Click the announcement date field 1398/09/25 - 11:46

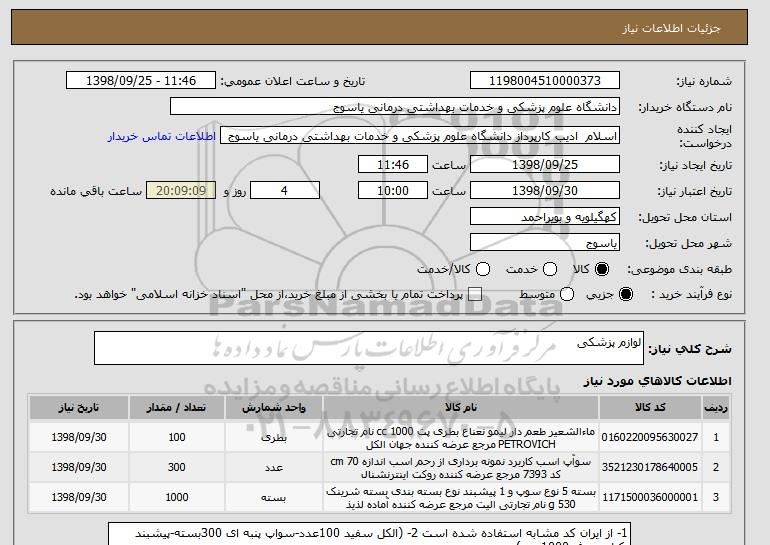[141, 81]
